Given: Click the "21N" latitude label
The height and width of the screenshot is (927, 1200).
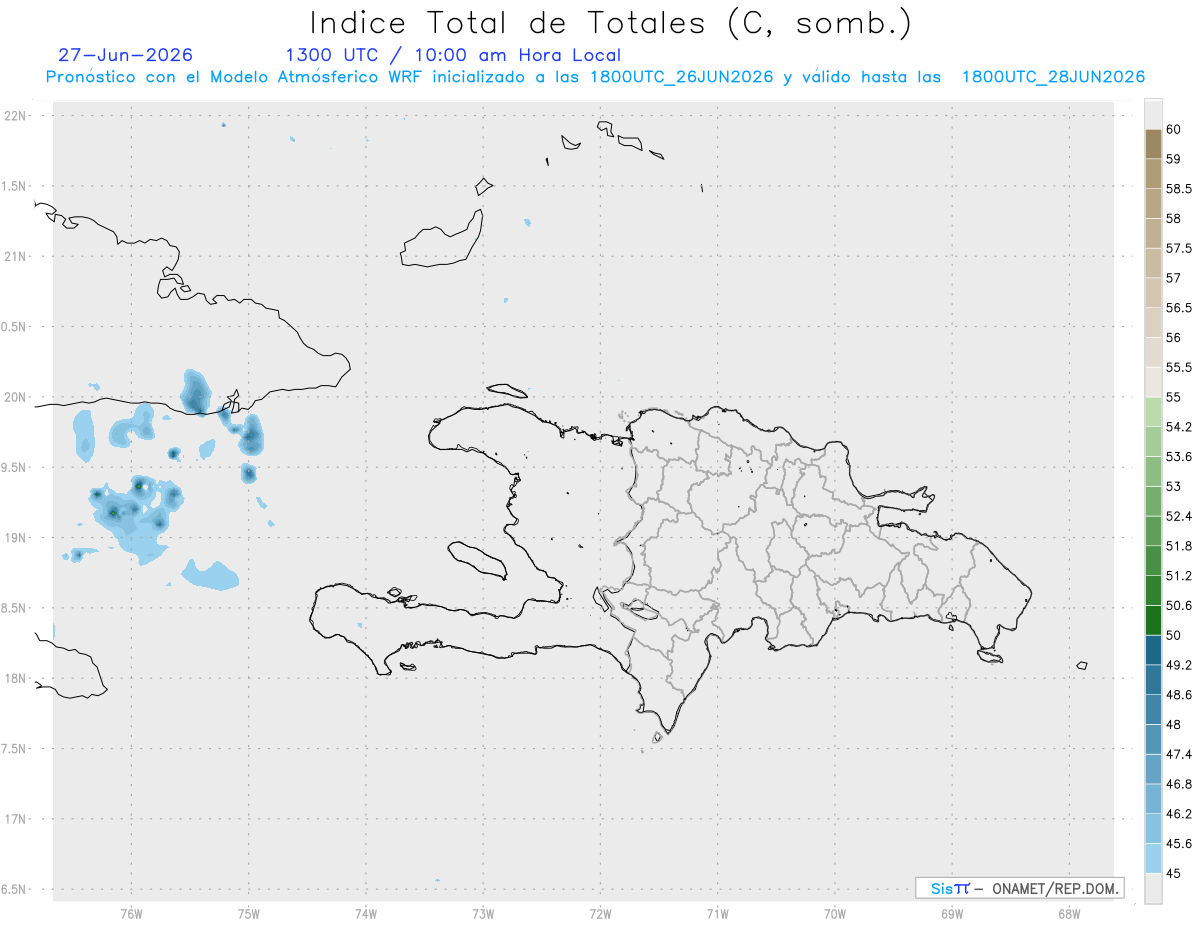Looking at the screenshot, I should coord(17,257).
